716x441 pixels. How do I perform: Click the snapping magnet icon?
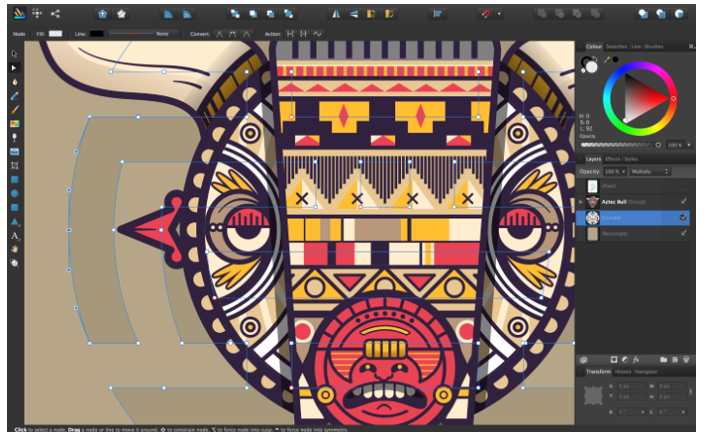point(488,14)
